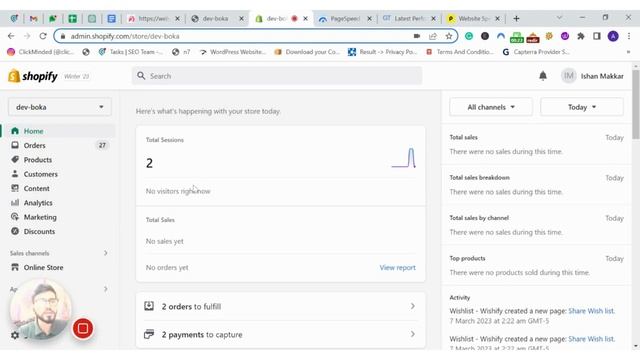This screenshot has height=360, width=640.
Task: Click the Online Store storefront icon
Action: 15,267
